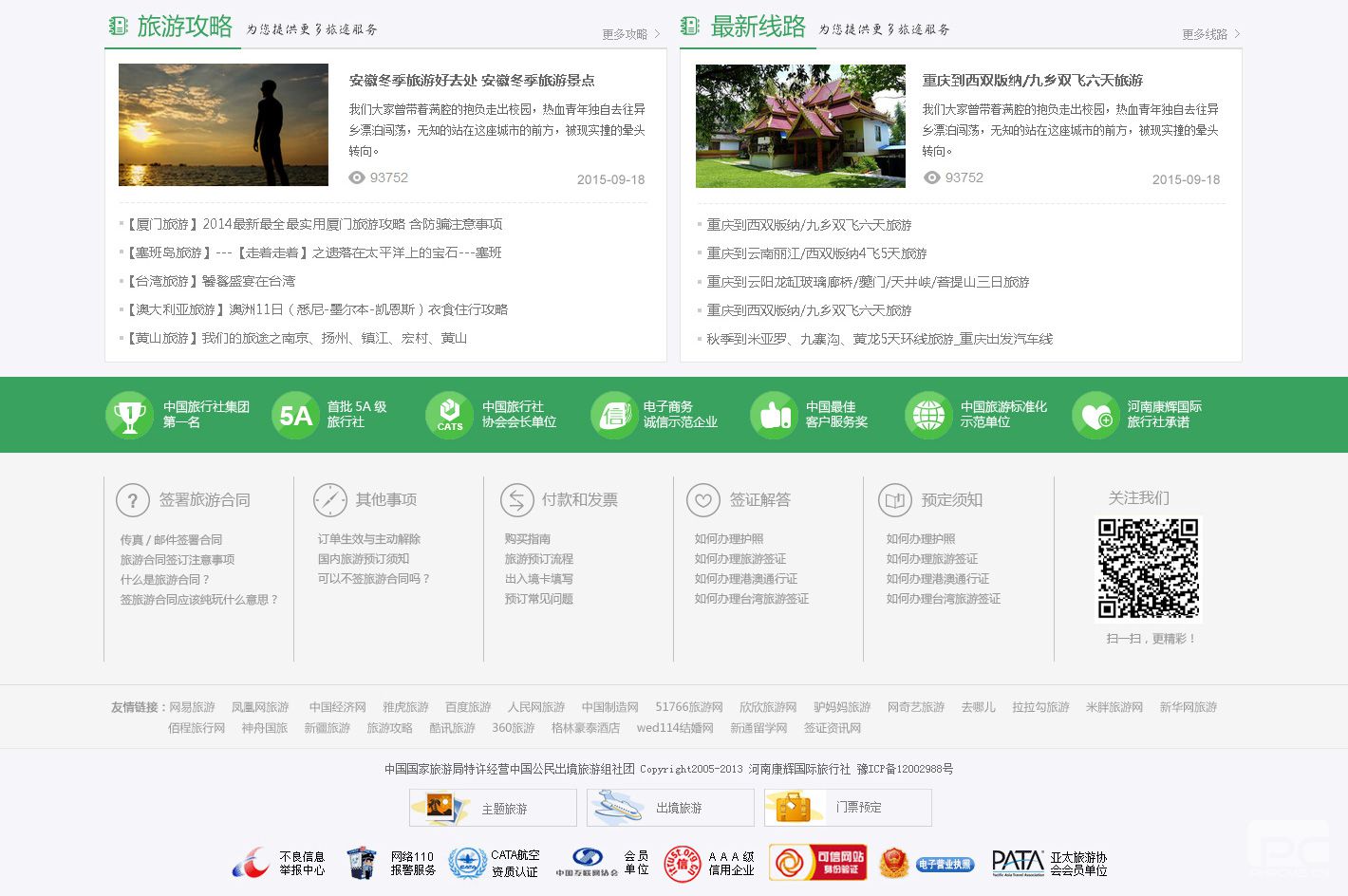
Task: Open the 台湾旅游 饕餮盛宴在台湾 article
Action: [x=210, y=281]
